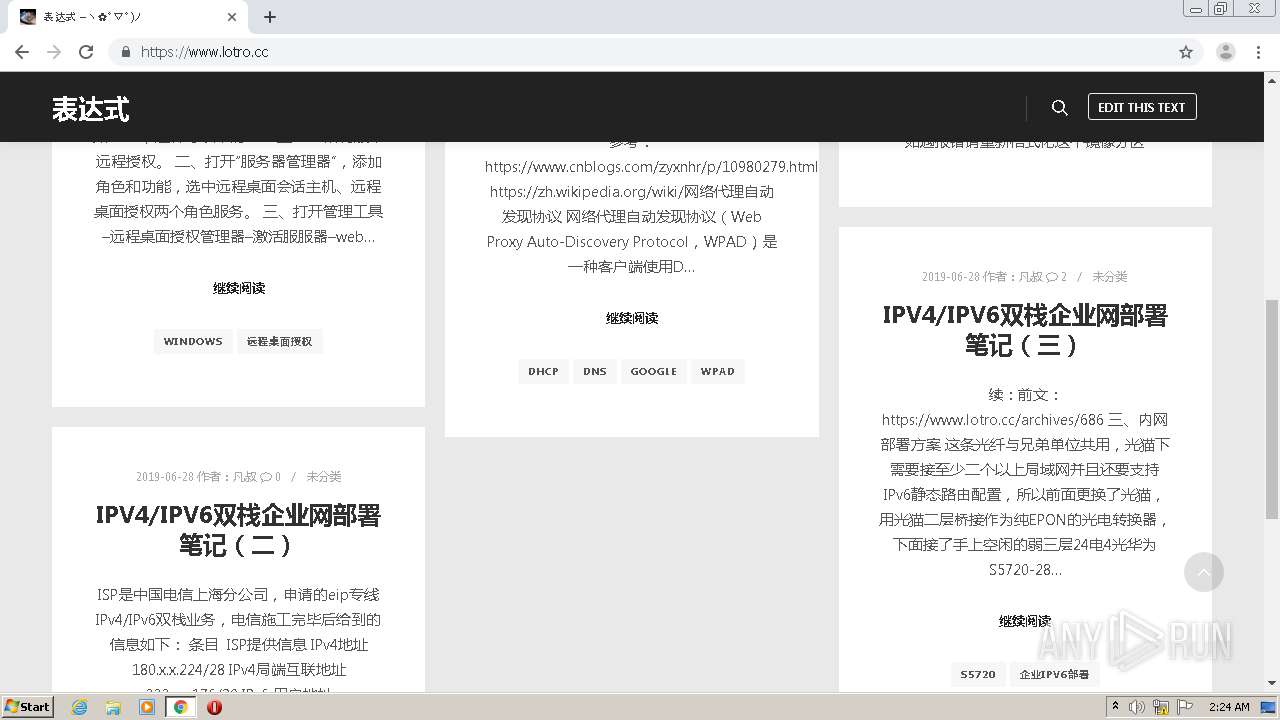Open the 企业IPV6部署 tag
This screenshot has width=1280, height=720.
coord(1054,674)
